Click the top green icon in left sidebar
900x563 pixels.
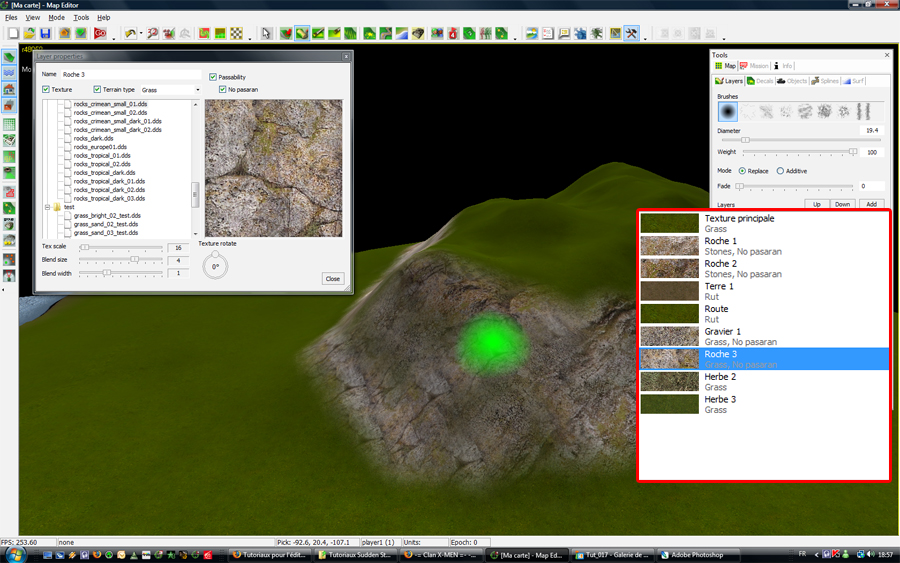9,57
